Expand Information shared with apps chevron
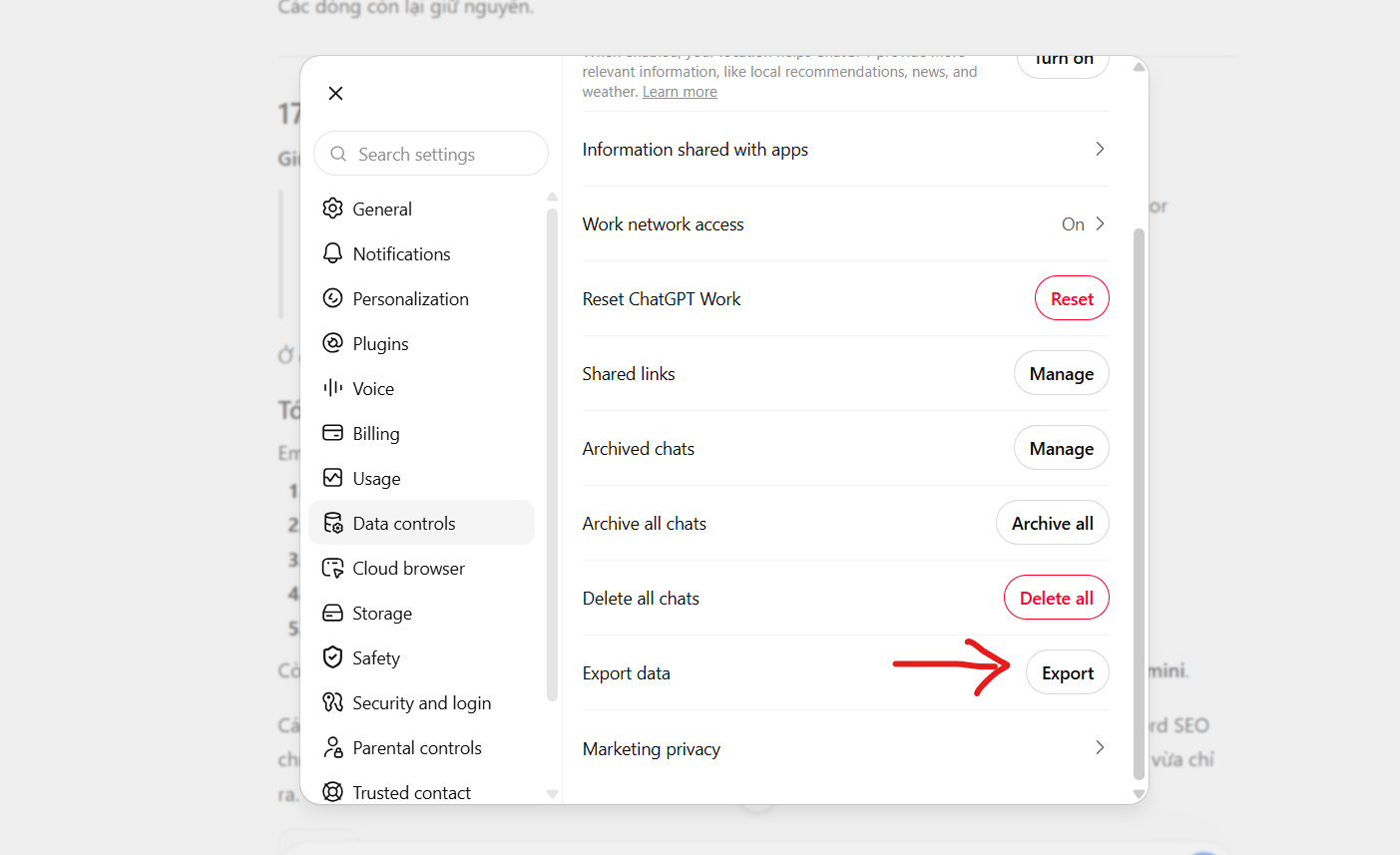Screen dimensions: 1400x855 [x=1100, y=149]
